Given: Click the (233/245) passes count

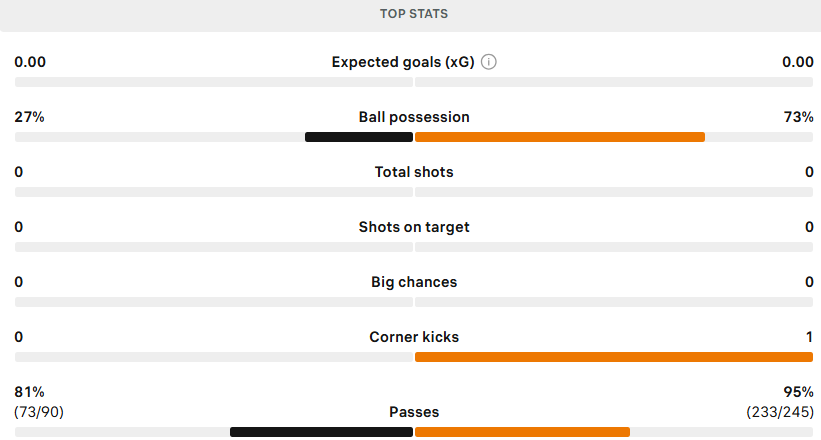Looking at the screenshot, I should coord(780,412).
